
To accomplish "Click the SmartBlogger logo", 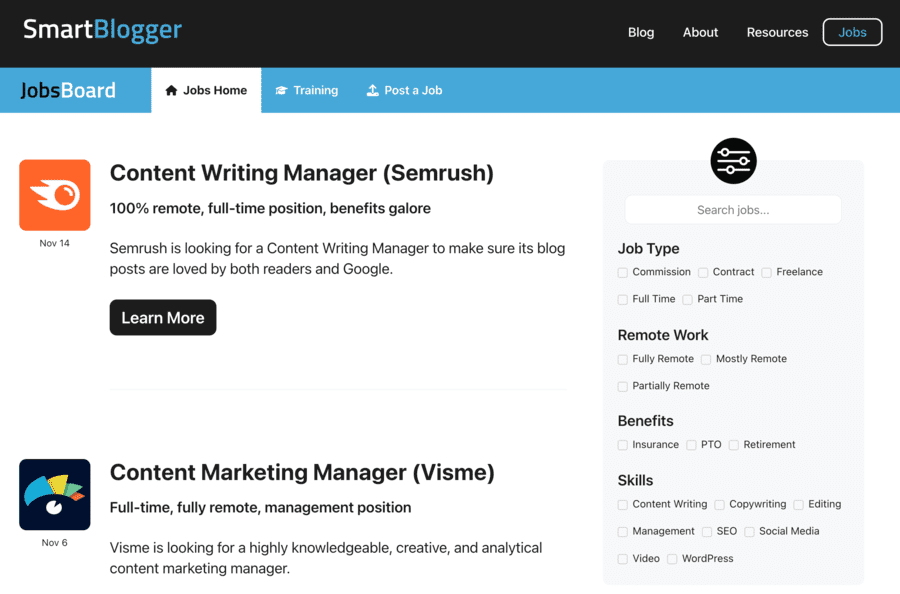I will tap(102, 29).
